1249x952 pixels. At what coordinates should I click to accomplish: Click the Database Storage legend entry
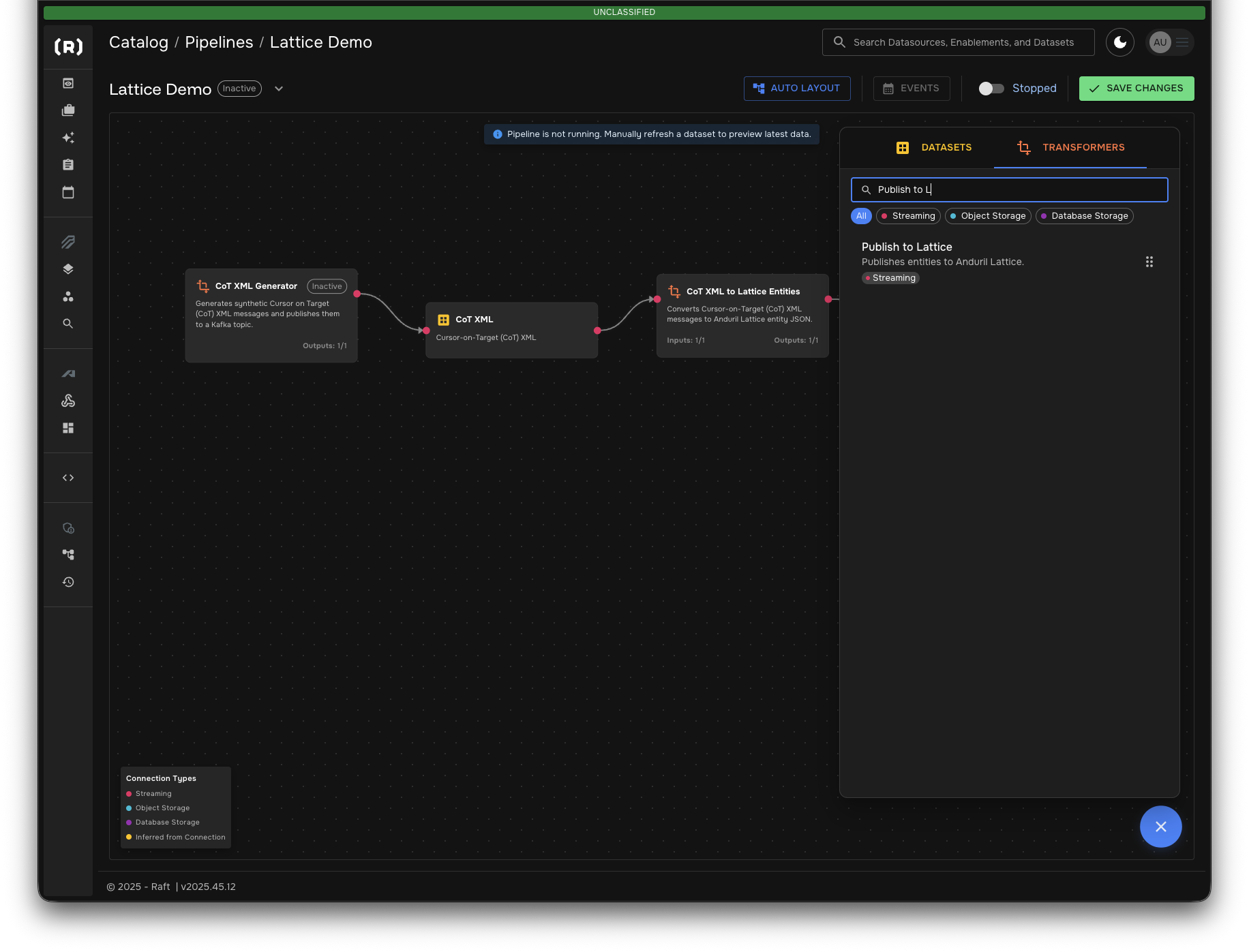pyautogui.click(x=163, y=823)
